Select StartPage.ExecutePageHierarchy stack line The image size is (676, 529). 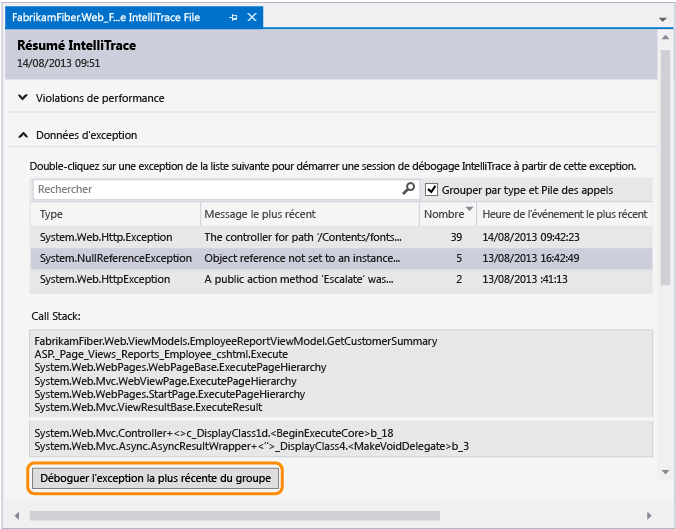170,394
